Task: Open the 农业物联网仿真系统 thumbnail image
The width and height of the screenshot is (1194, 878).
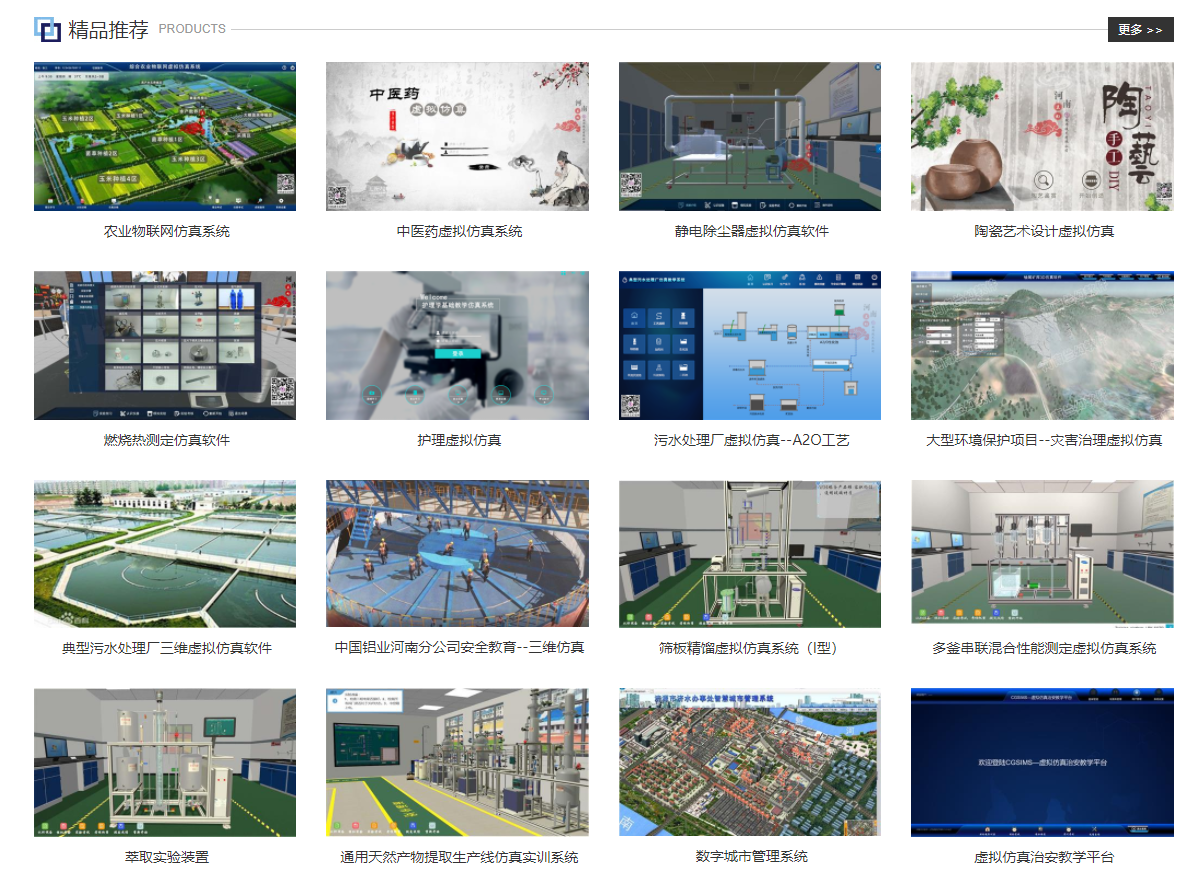Action: click(165, 136)
